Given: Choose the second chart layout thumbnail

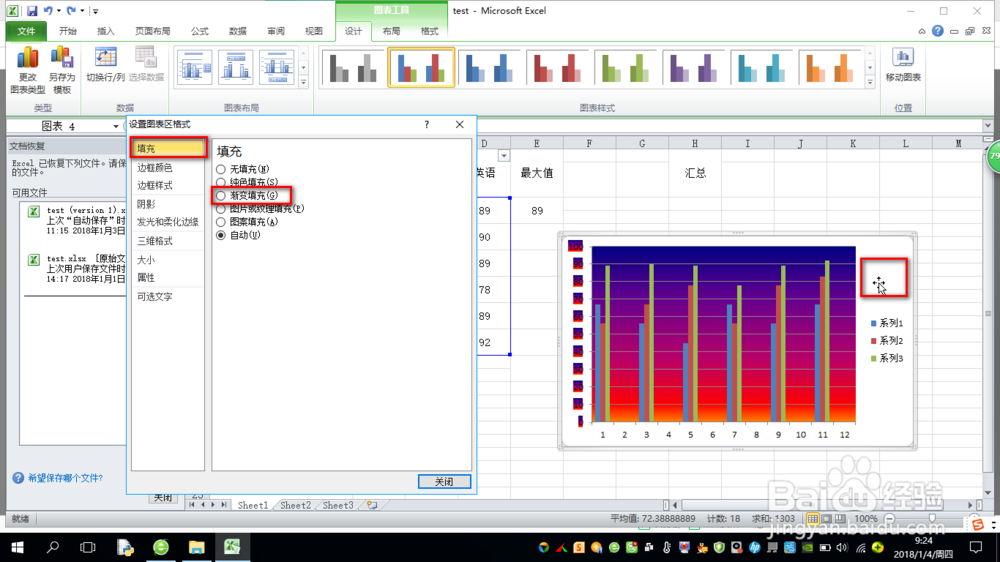Looking at the screenshot, I should click(x=235, y=67).
